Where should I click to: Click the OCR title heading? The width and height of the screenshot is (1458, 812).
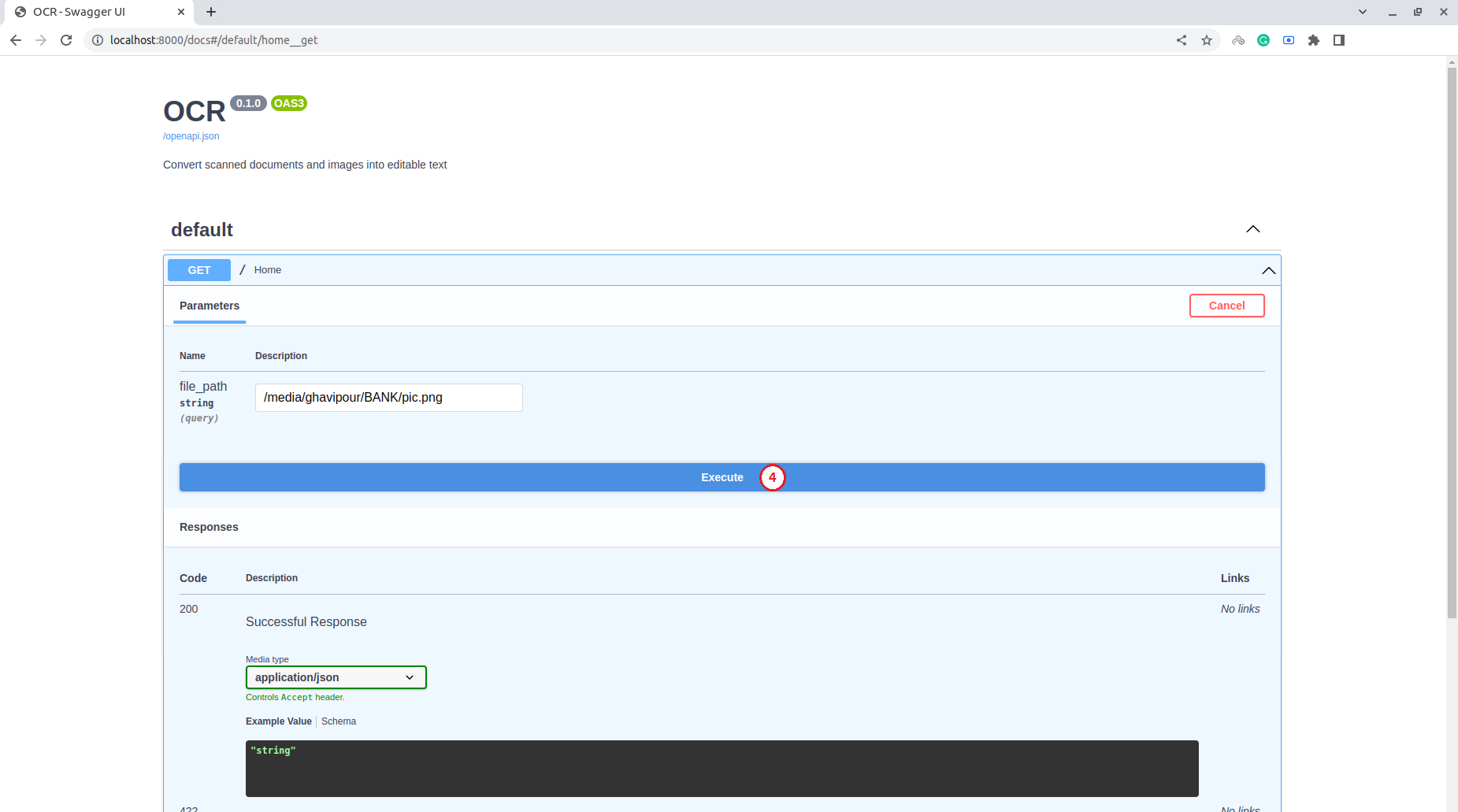coord(195,112)
